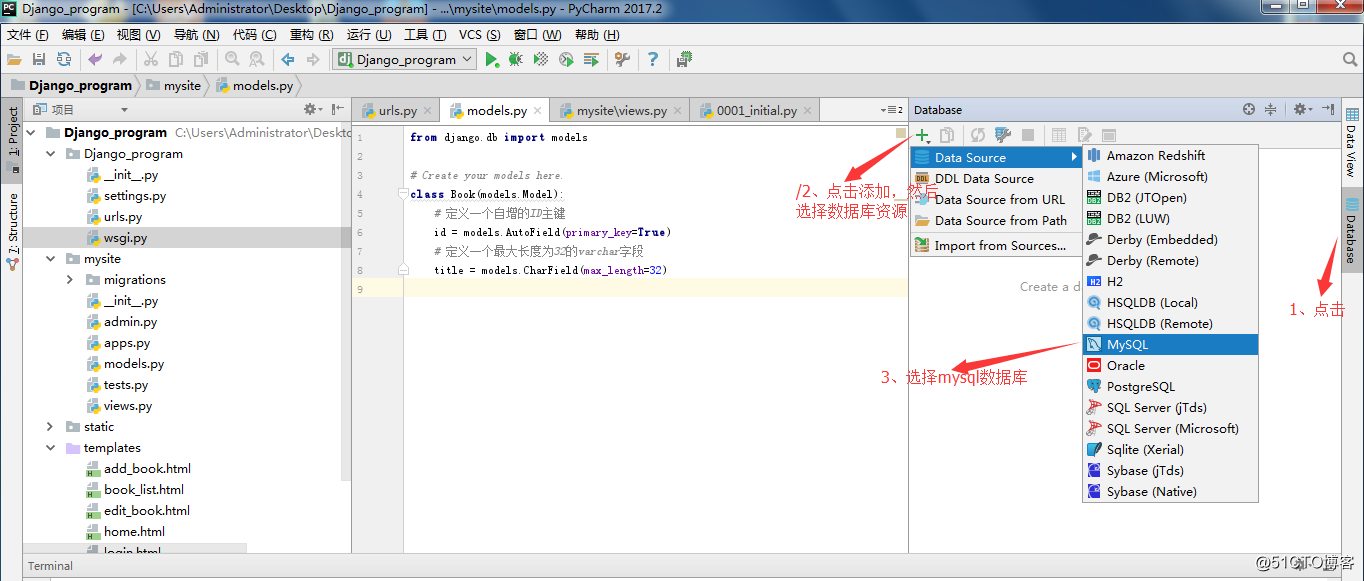Open Database panel gear dropdown
The width and height of the screenshot is (1364, 581).
click(x=1300, y=109)
